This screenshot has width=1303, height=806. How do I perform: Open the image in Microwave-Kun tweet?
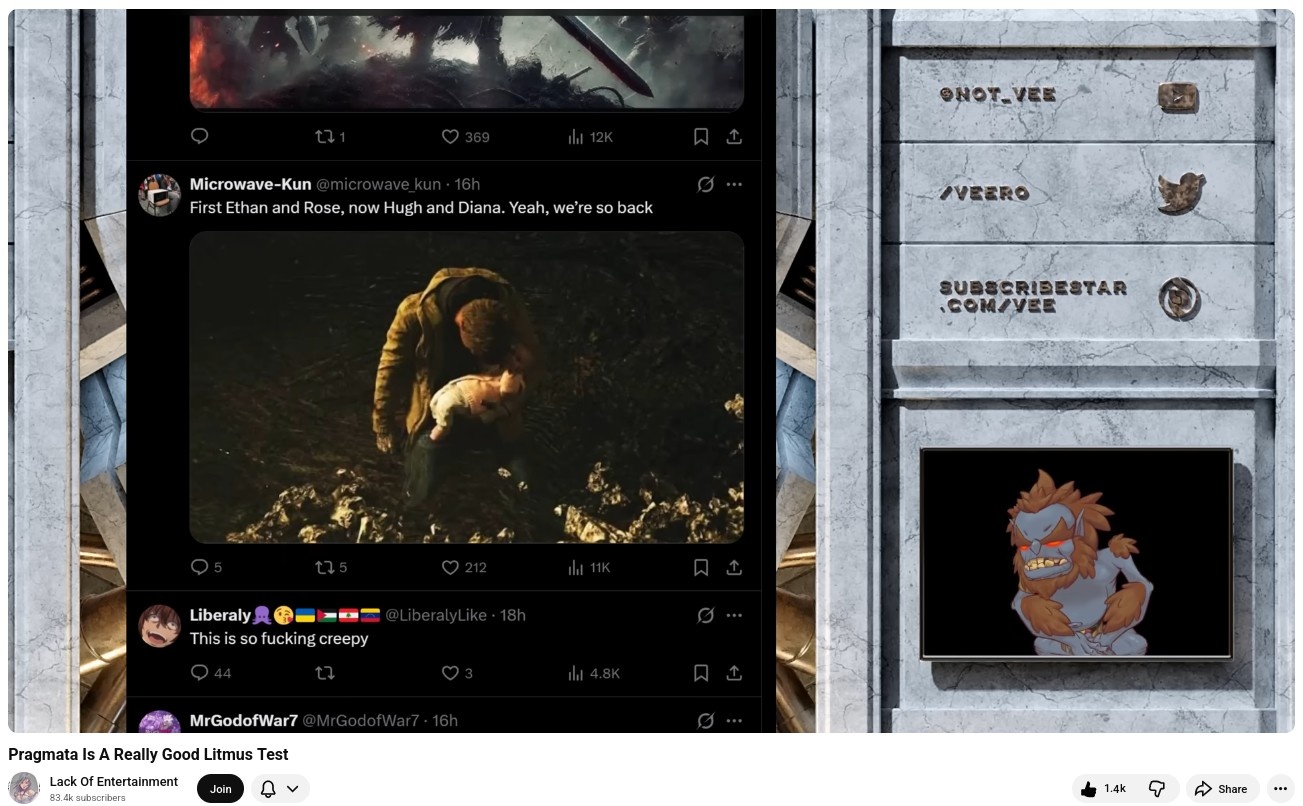[467, 387]
